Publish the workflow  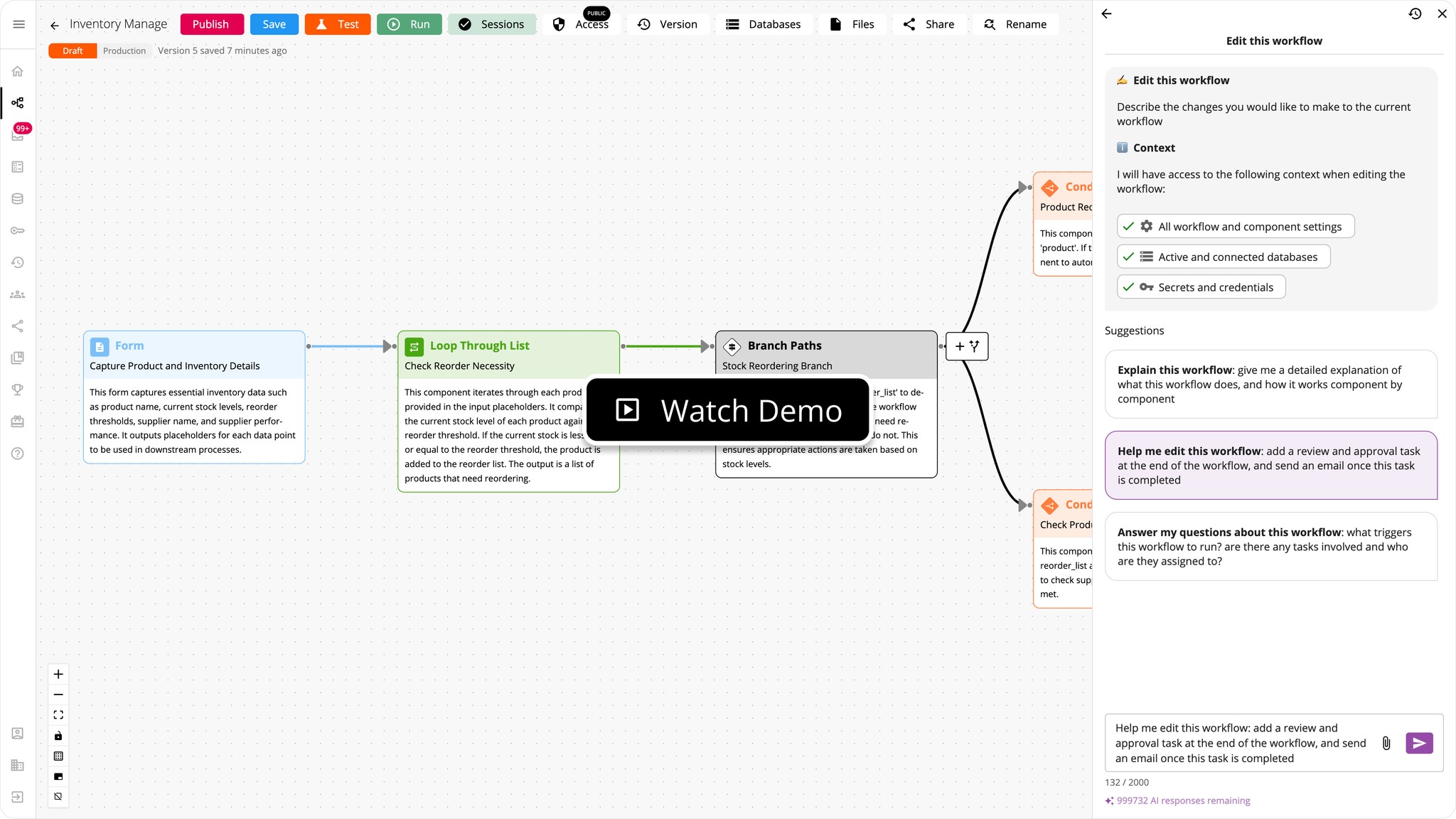[211, 23]
